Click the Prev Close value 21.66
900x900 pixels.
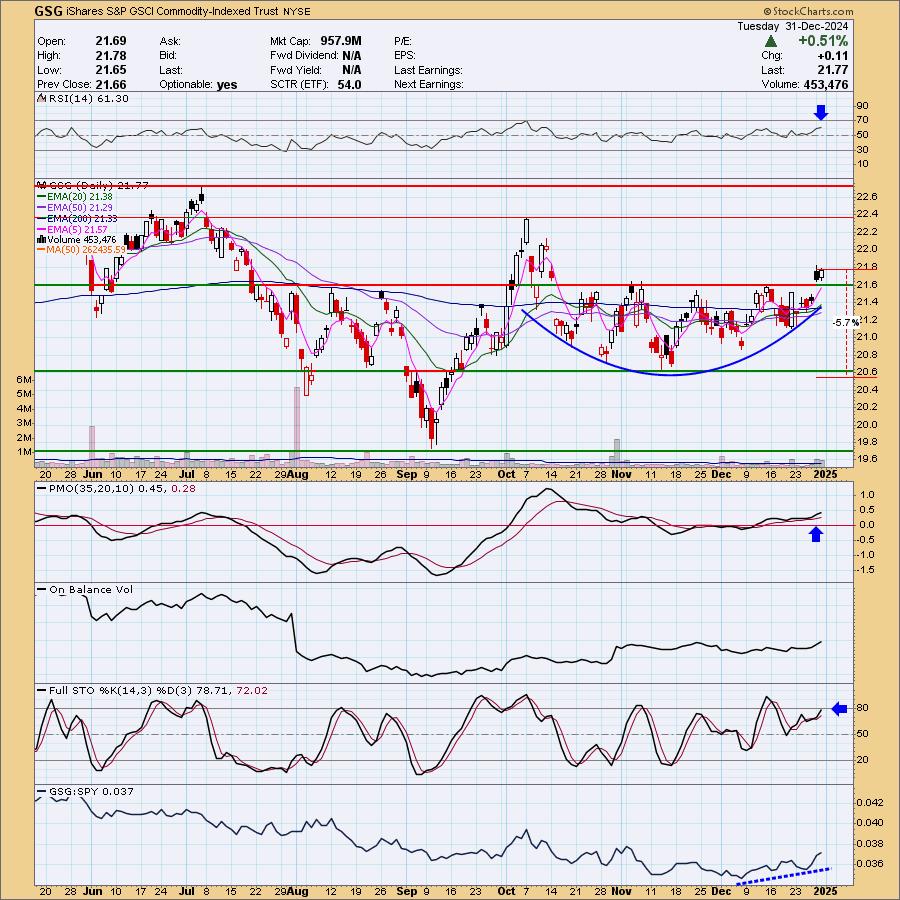pos(111,84)
